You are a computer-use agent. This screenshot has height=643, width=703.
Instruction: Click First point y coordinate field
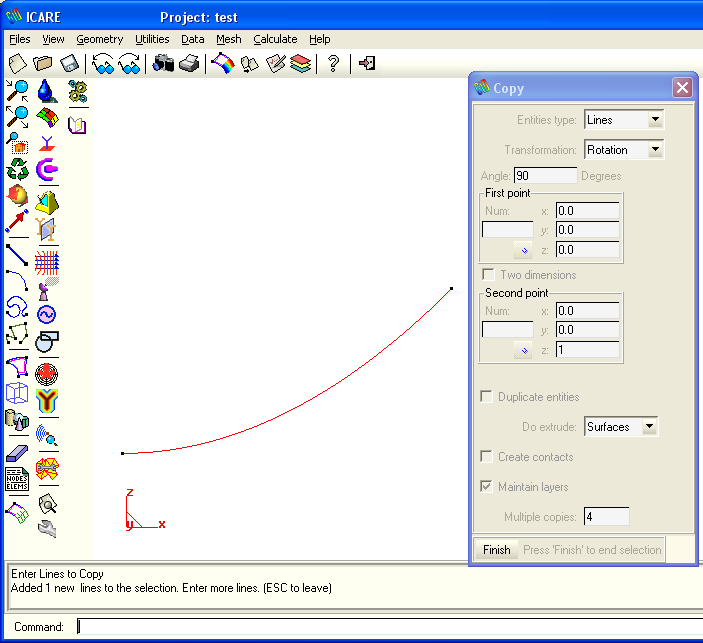tap(587, 230)
